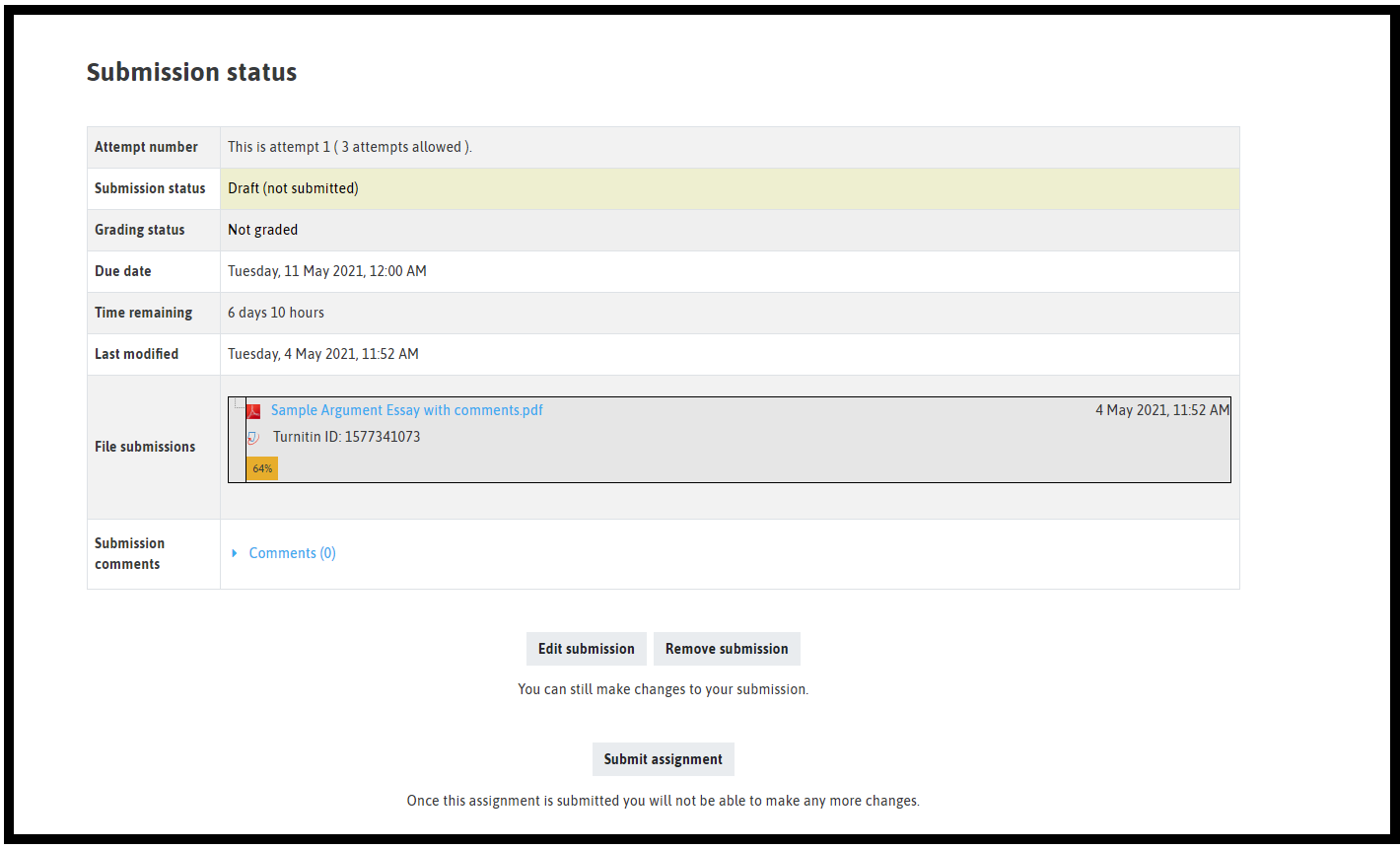Click the 'Submission status' page heading
1400x850 pixels.
(191, 72)
